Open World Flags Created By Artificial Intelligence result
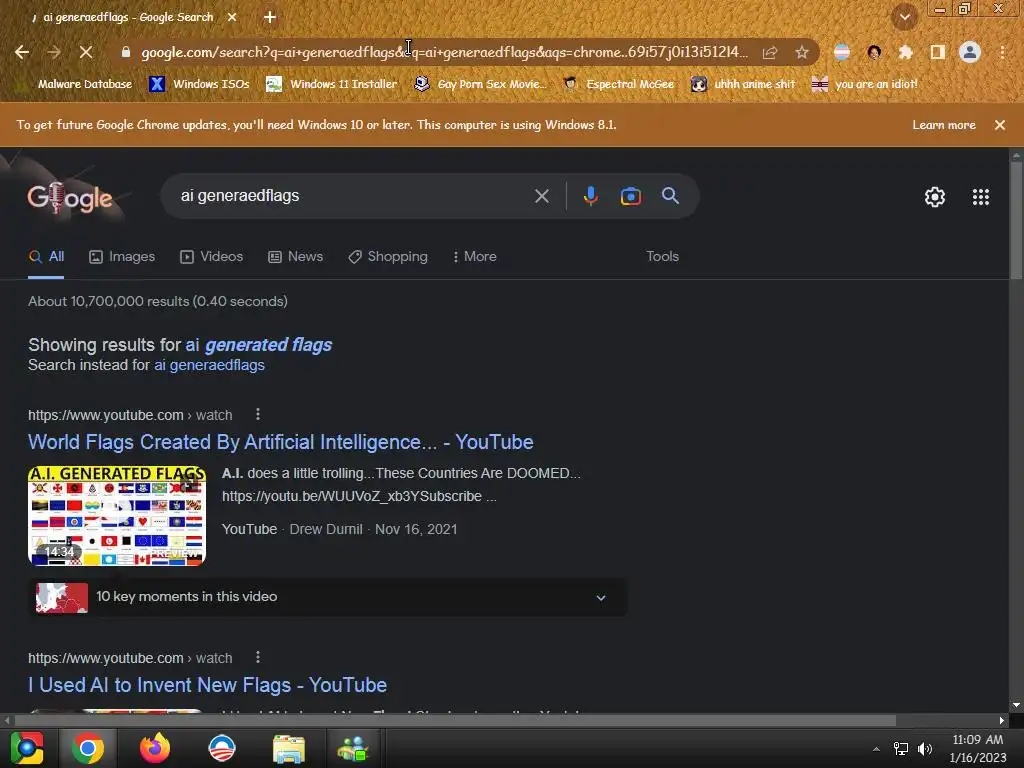This screenshot has width=1024, height=768. (x=281, y=442)
